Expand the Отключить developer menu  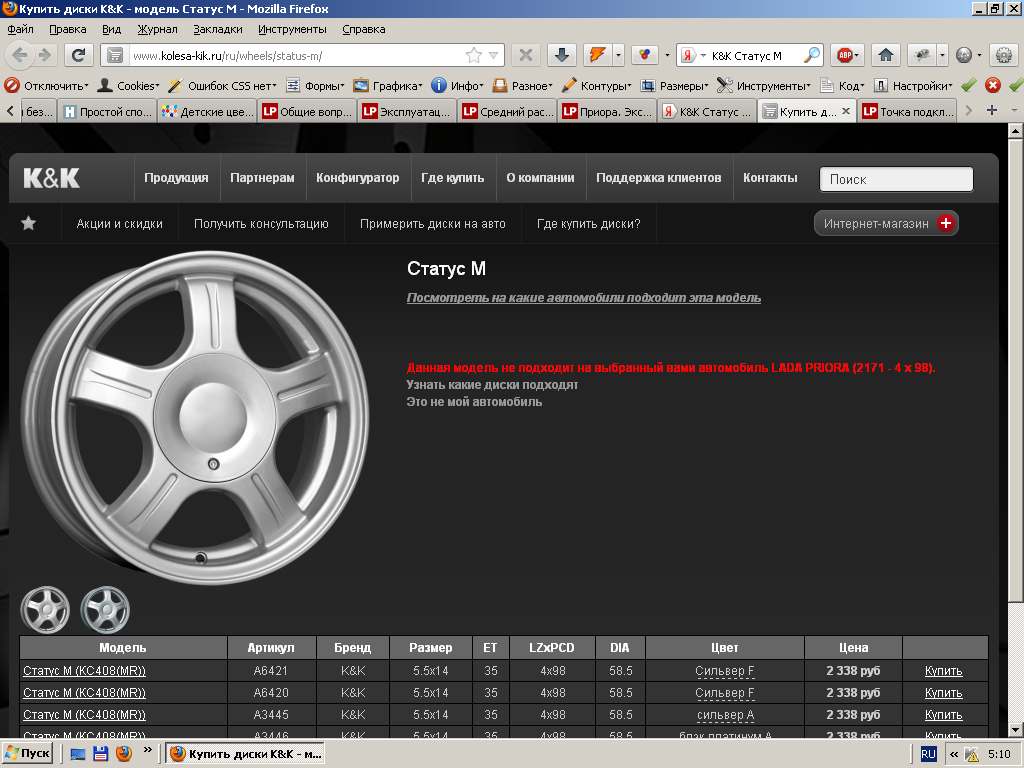(x=46, y=86)
